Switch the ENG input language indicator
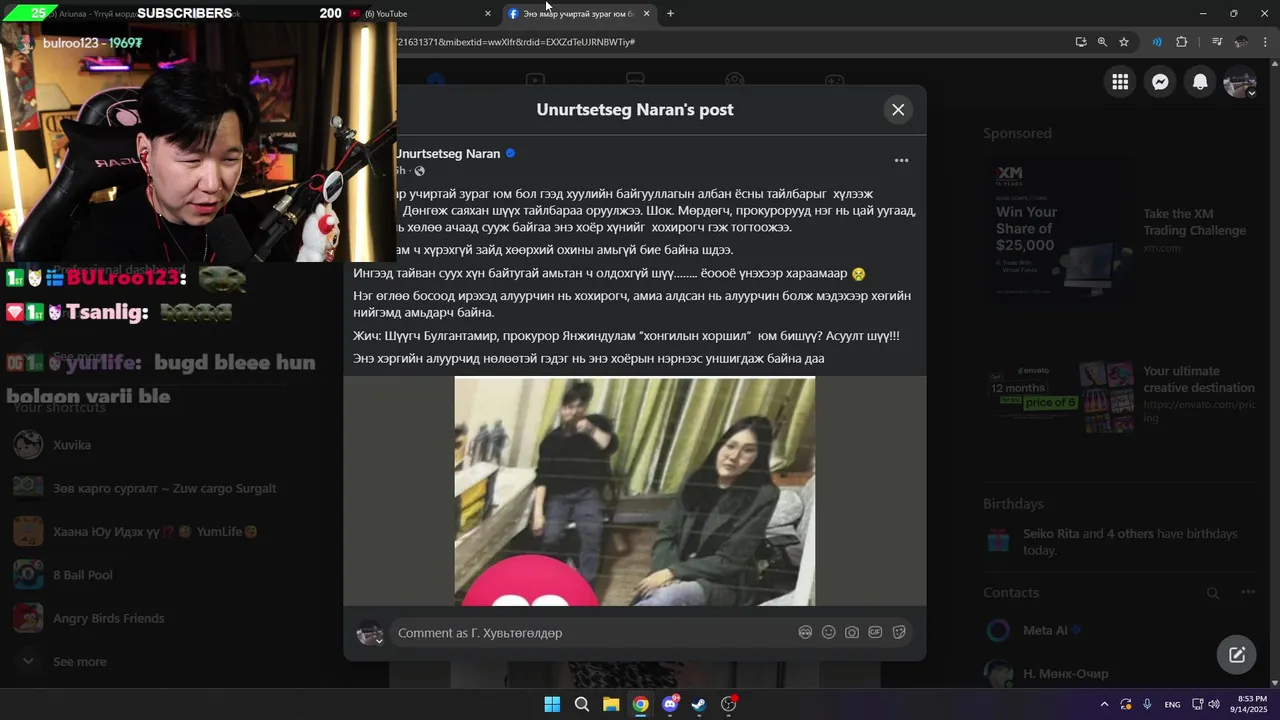 pyautogui.click(x=1172, y=704)
